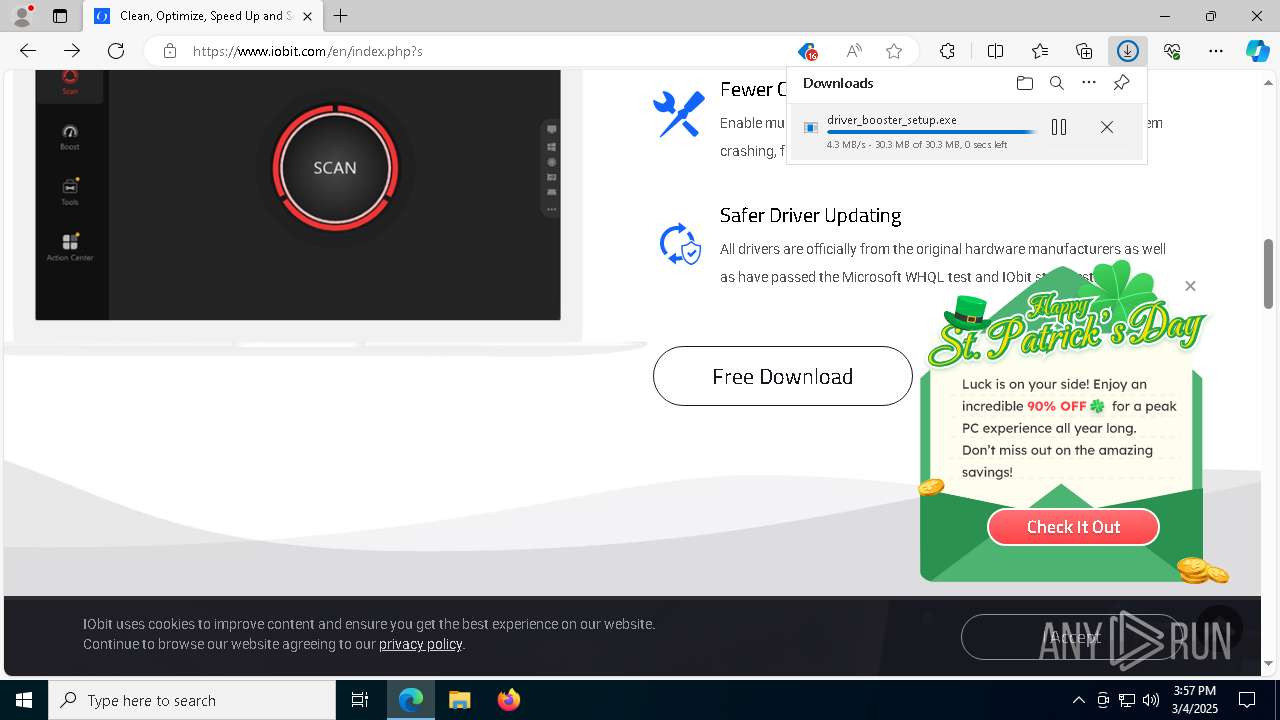This screenshot has width=1280, height=720.
Task: Click Check It Out in the promo popup
Action: click(1073, 527)
